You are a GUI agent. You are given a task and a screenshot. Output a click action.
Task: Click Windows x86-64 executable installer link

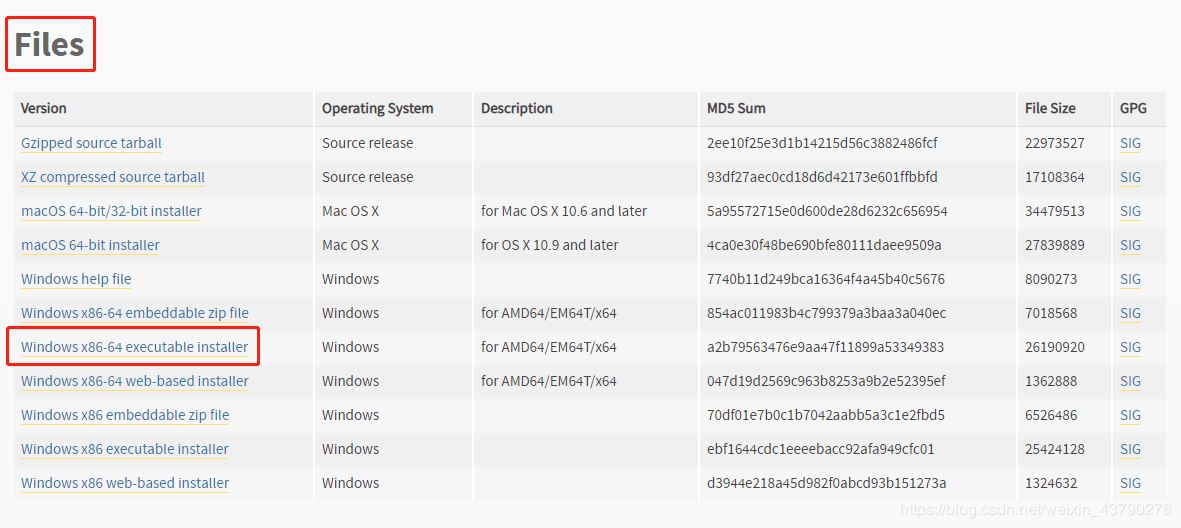pos(134,347)
